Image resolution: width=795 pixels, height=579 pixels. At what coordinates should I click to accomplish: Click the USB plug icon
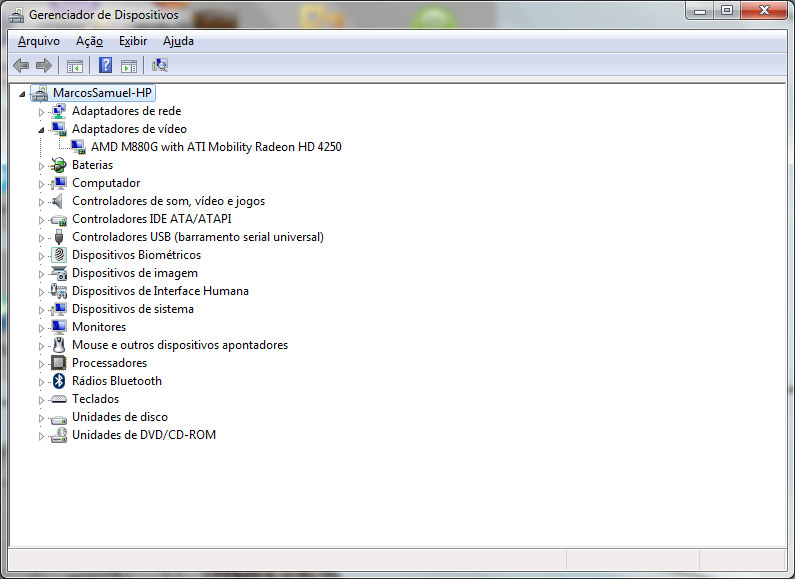(59, 237)
